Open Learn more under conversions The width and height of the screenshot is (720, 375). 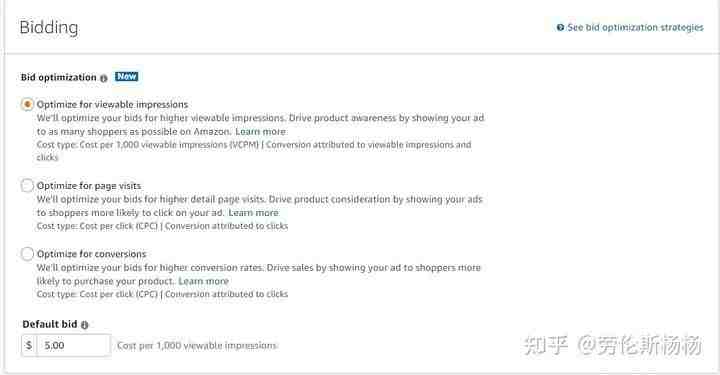pyautogui.click(x=203, y=281)
